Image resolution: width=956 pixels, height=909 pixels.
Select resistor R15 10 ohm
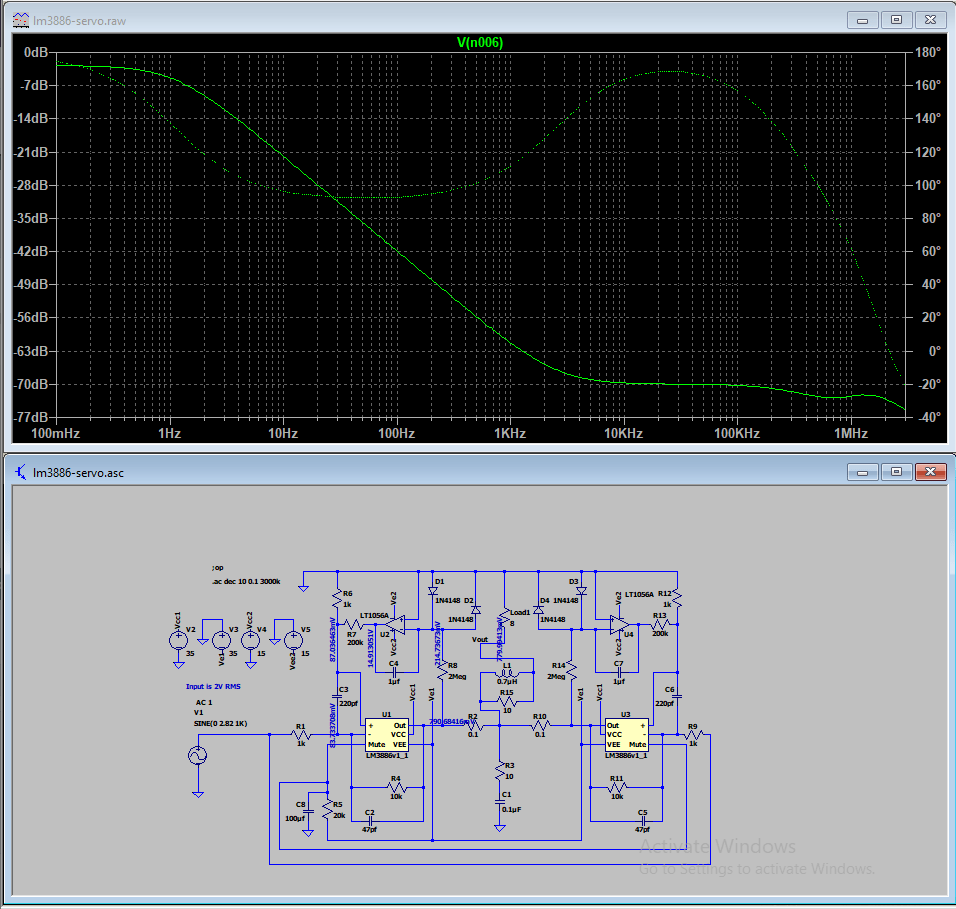click(506, 701)
